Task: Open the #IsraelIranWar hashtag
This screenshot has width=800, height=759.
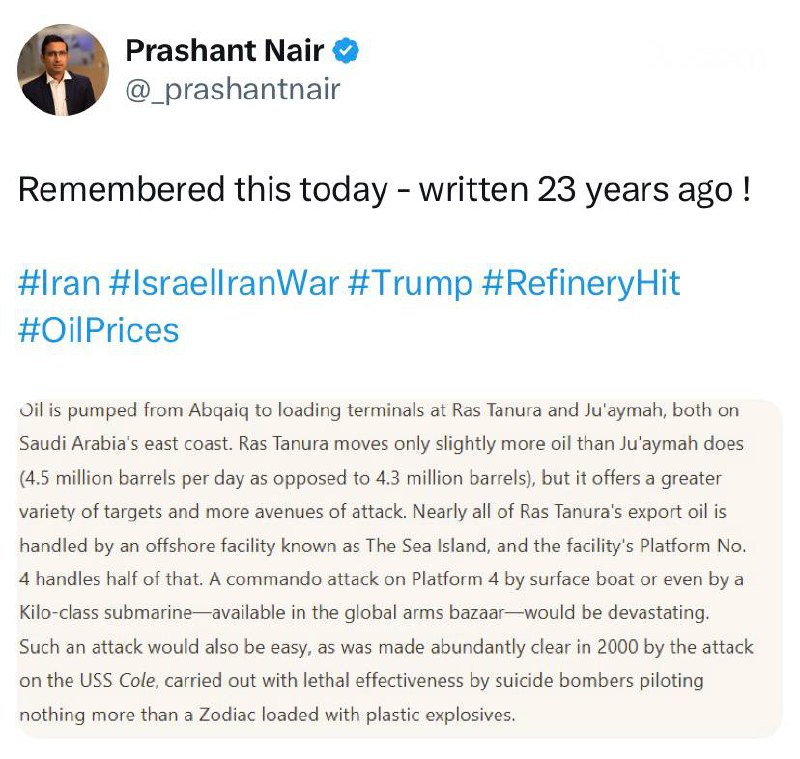Action: coord(224,283)
